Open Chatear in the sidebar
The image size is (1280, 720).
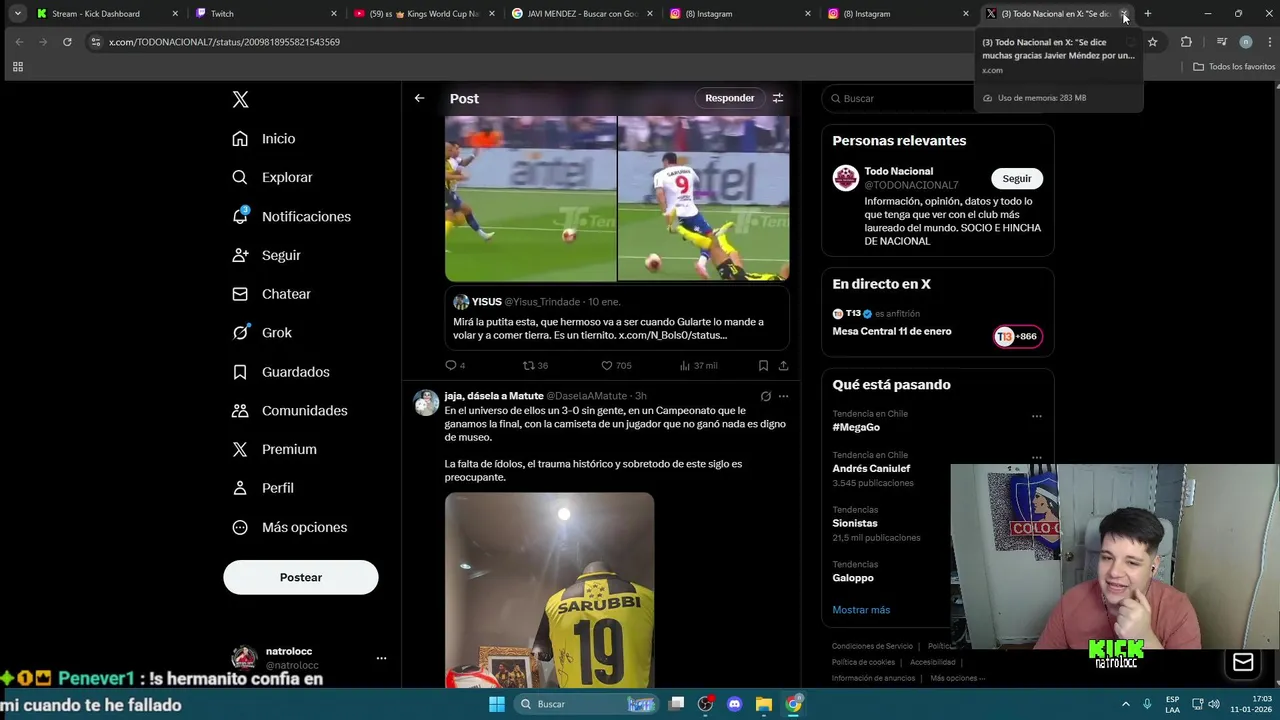pyautogui.click(x=272, y=294)
